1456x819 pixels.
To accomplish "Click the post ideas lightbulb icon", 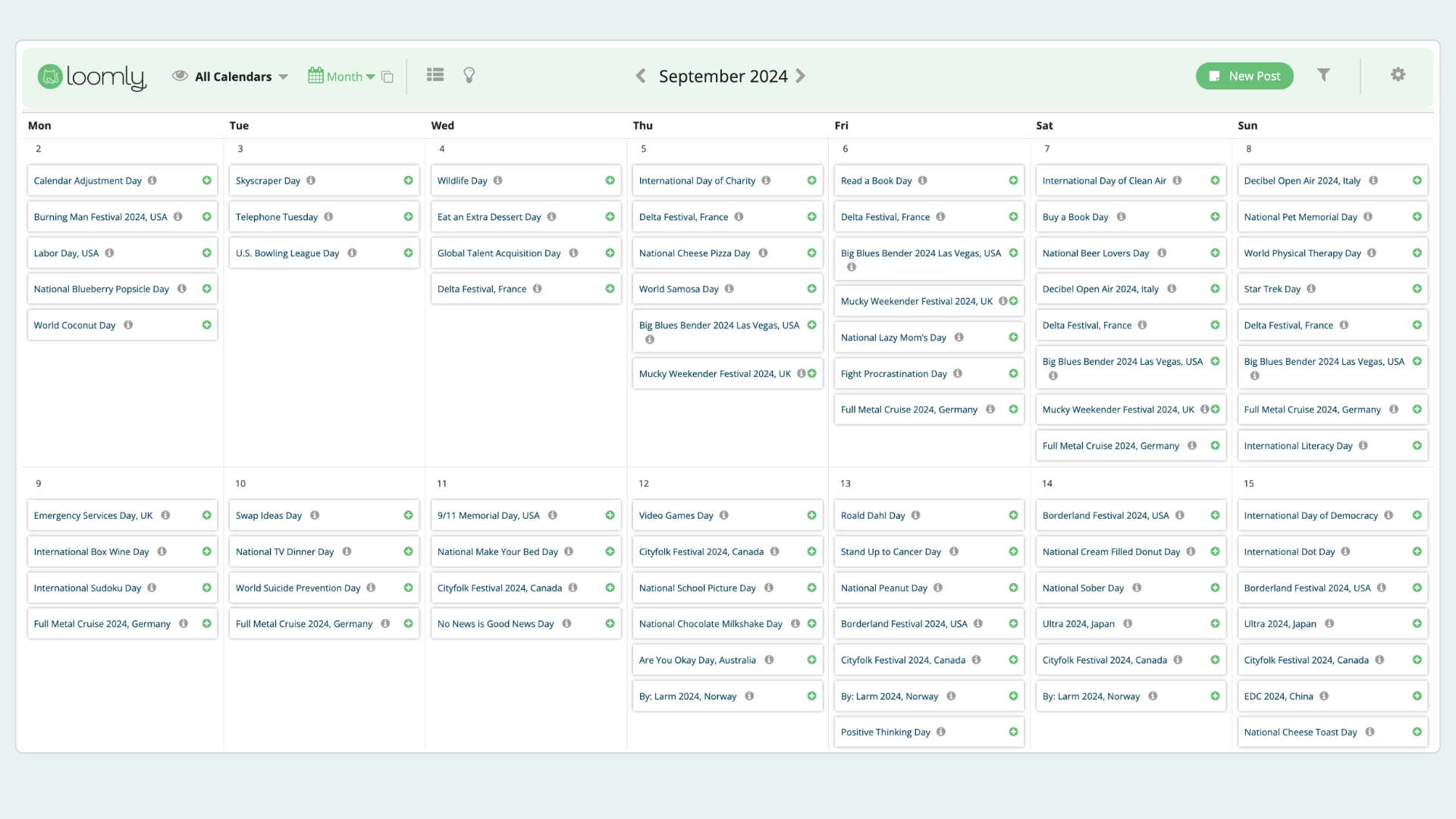I will click(469, 75).
